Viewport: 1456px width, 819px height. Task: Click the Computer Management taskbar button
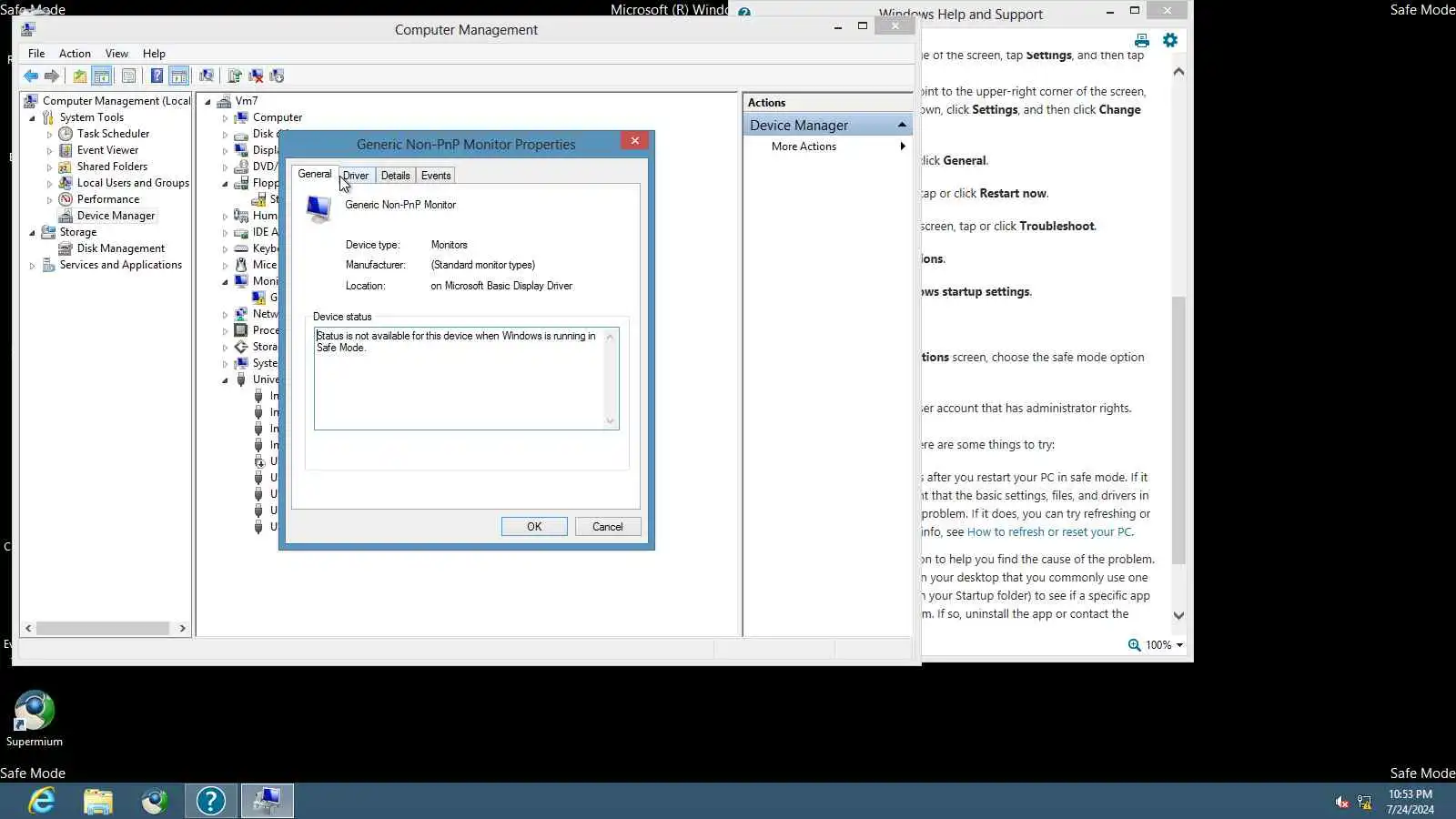268,801
